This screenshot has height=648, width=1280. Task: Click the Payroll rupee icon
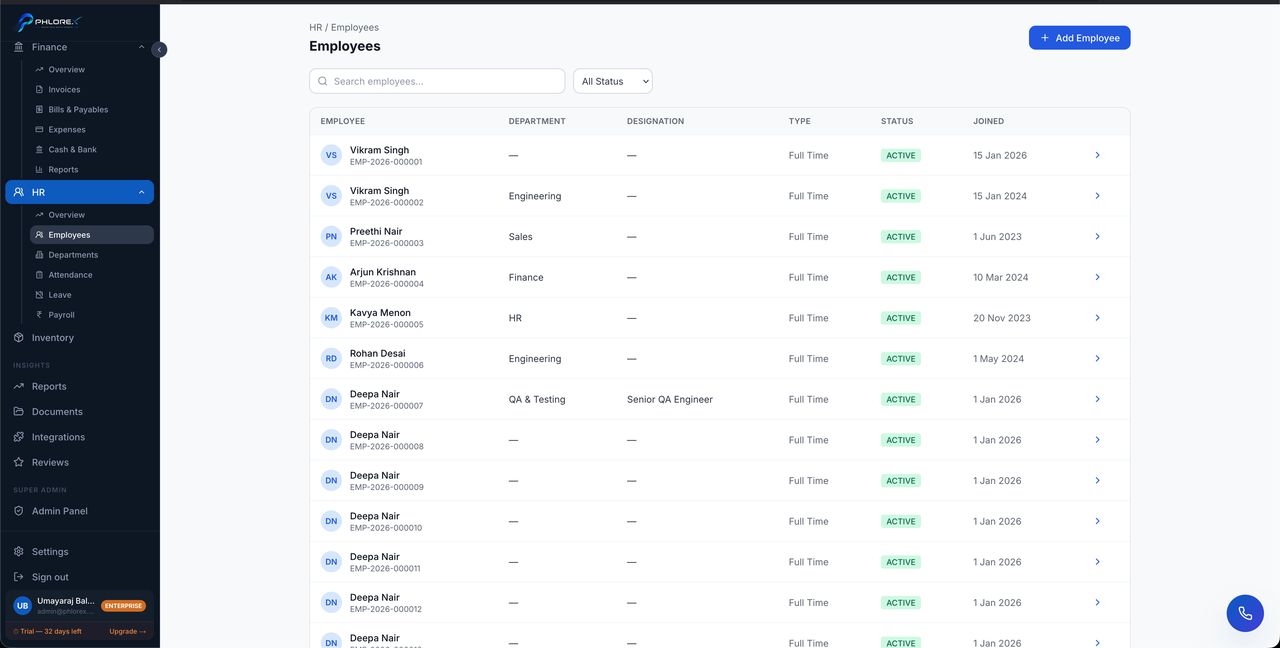[39, 315]
